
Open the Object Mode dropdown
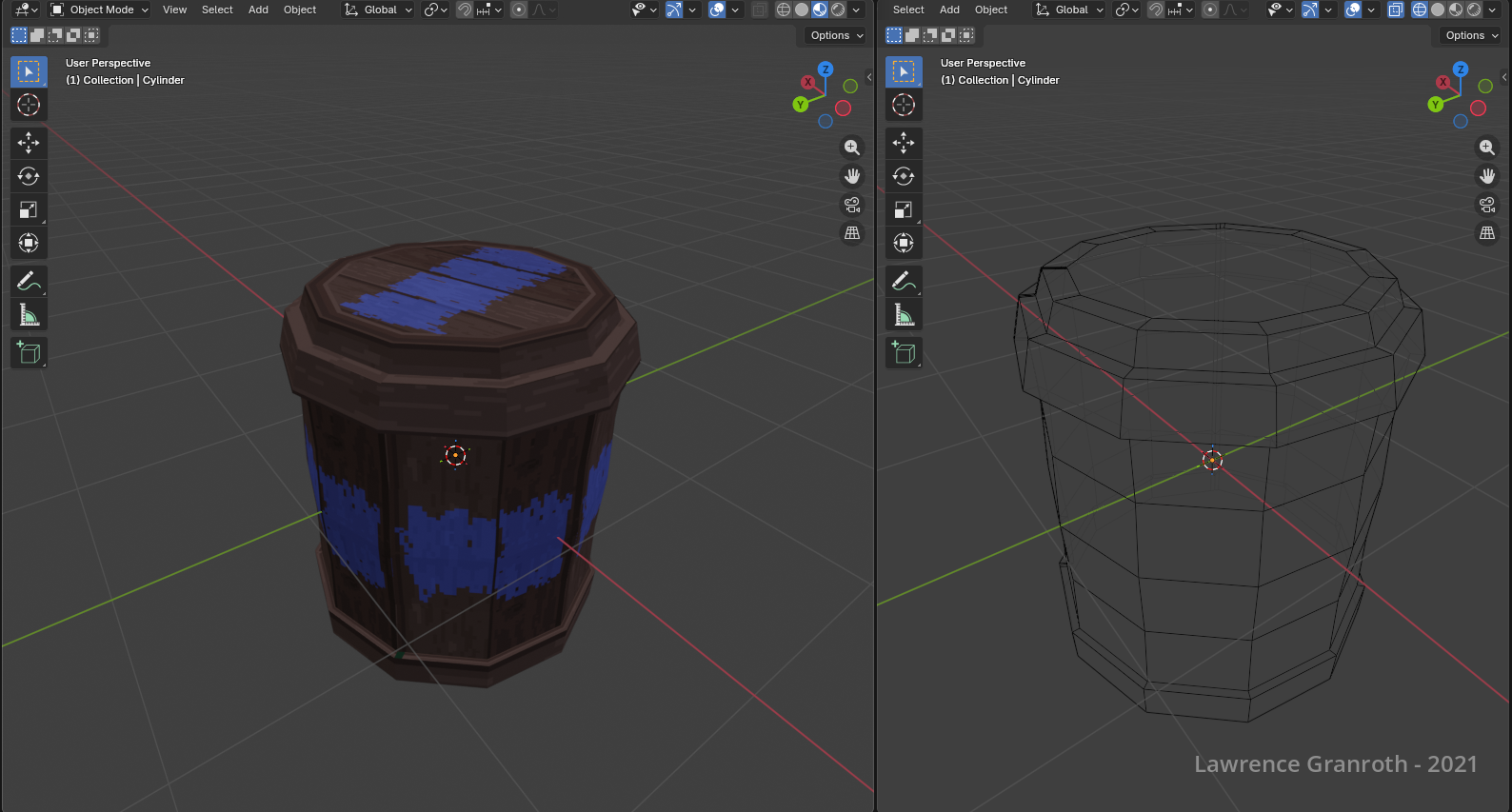coord(100,10)
